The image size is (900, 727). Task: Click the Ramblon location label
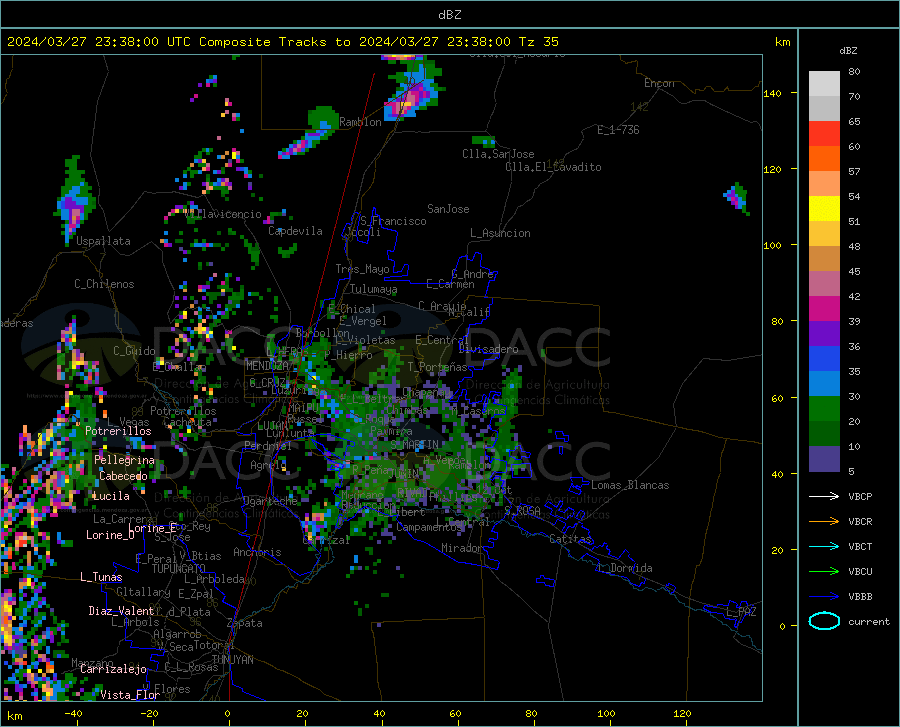(x=360, y=122)
